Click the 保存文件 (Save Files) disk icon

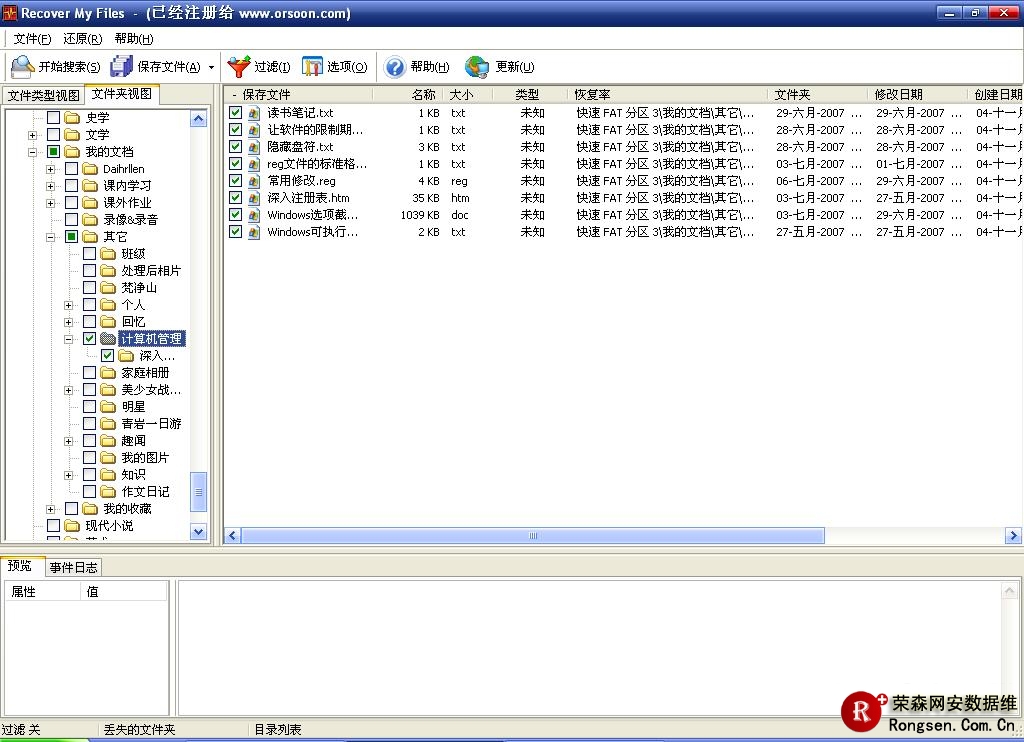click(122, 67)
